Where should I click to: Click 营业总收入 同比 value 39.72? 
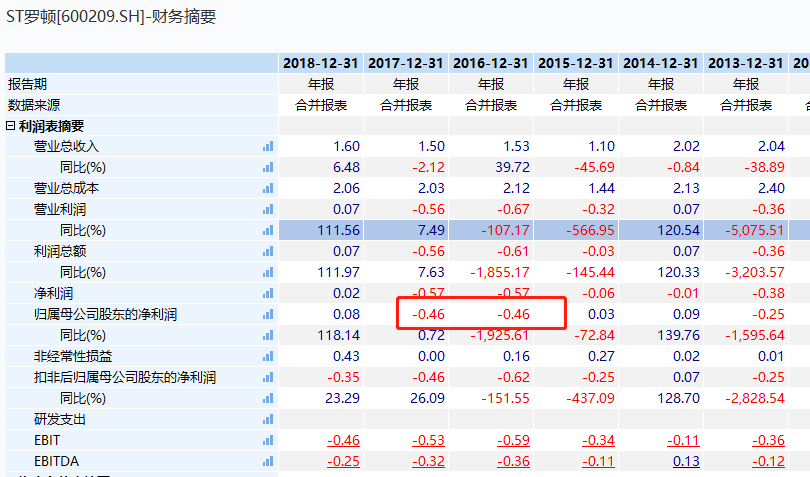coord(512,167)
